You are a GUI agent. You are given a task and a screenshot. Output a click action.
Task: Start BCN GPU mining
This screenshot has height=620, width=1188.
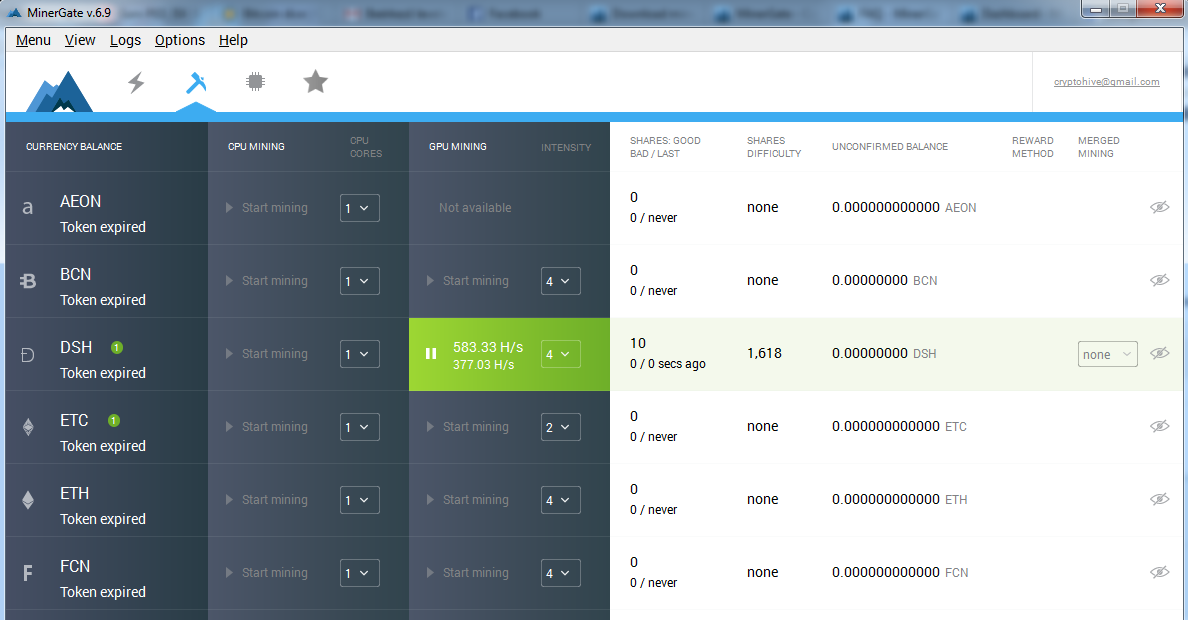467,281
